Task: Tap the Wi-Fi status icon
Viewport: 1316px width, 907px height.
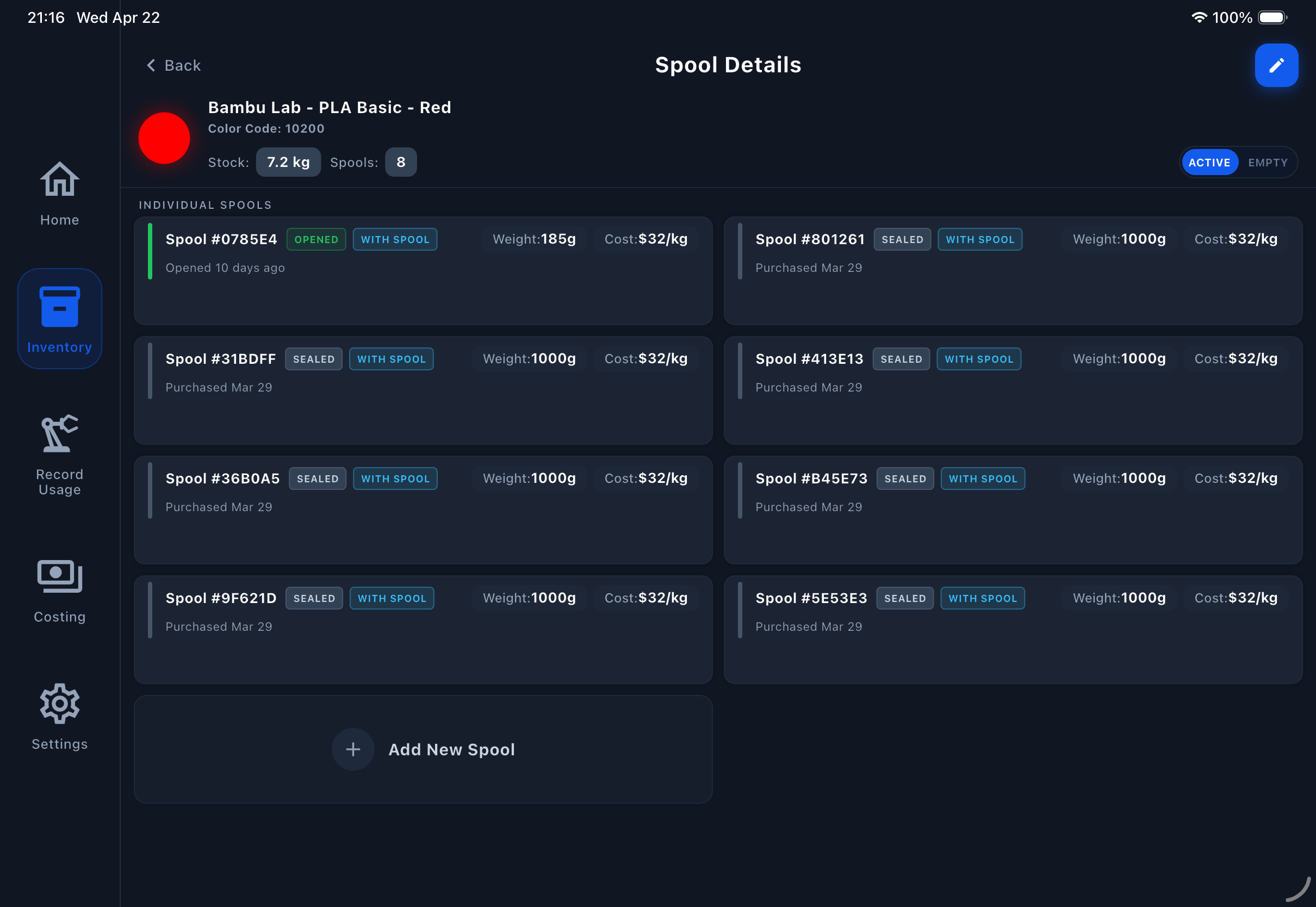Action: [1199, 17]
